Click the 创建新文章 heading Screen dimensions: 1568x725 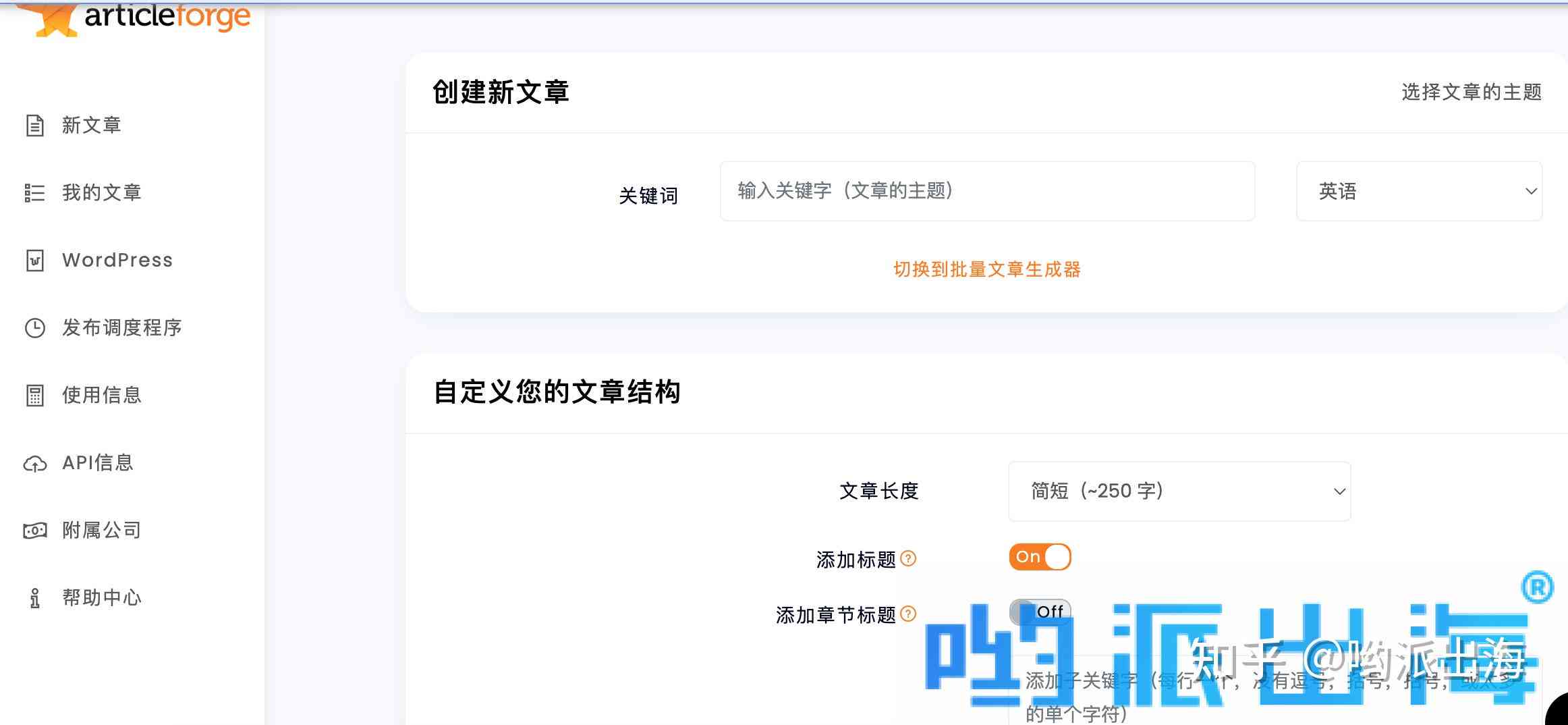(x=501, y=92)
